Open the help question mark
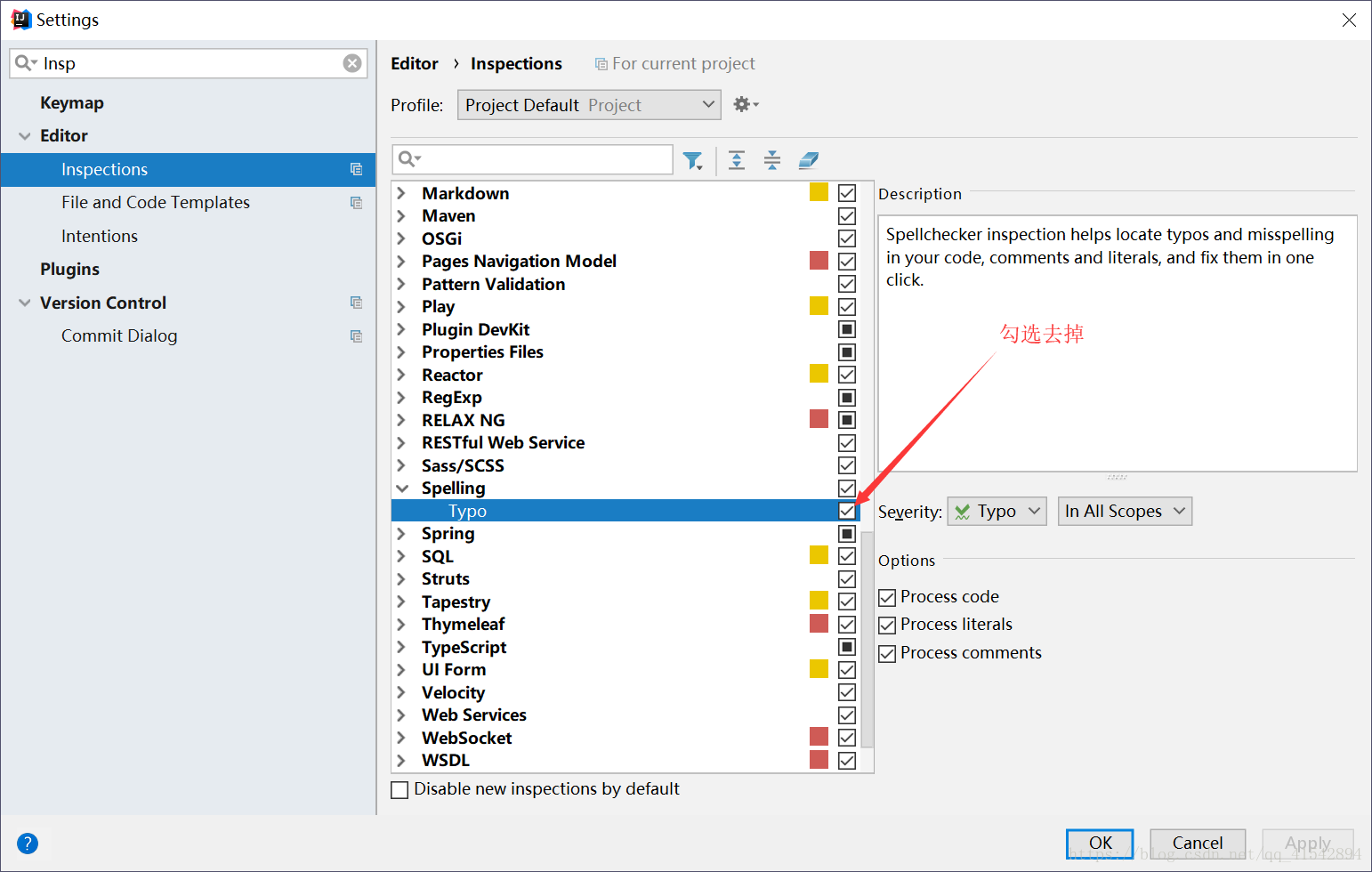The image size is (1372, 872). 28,843
